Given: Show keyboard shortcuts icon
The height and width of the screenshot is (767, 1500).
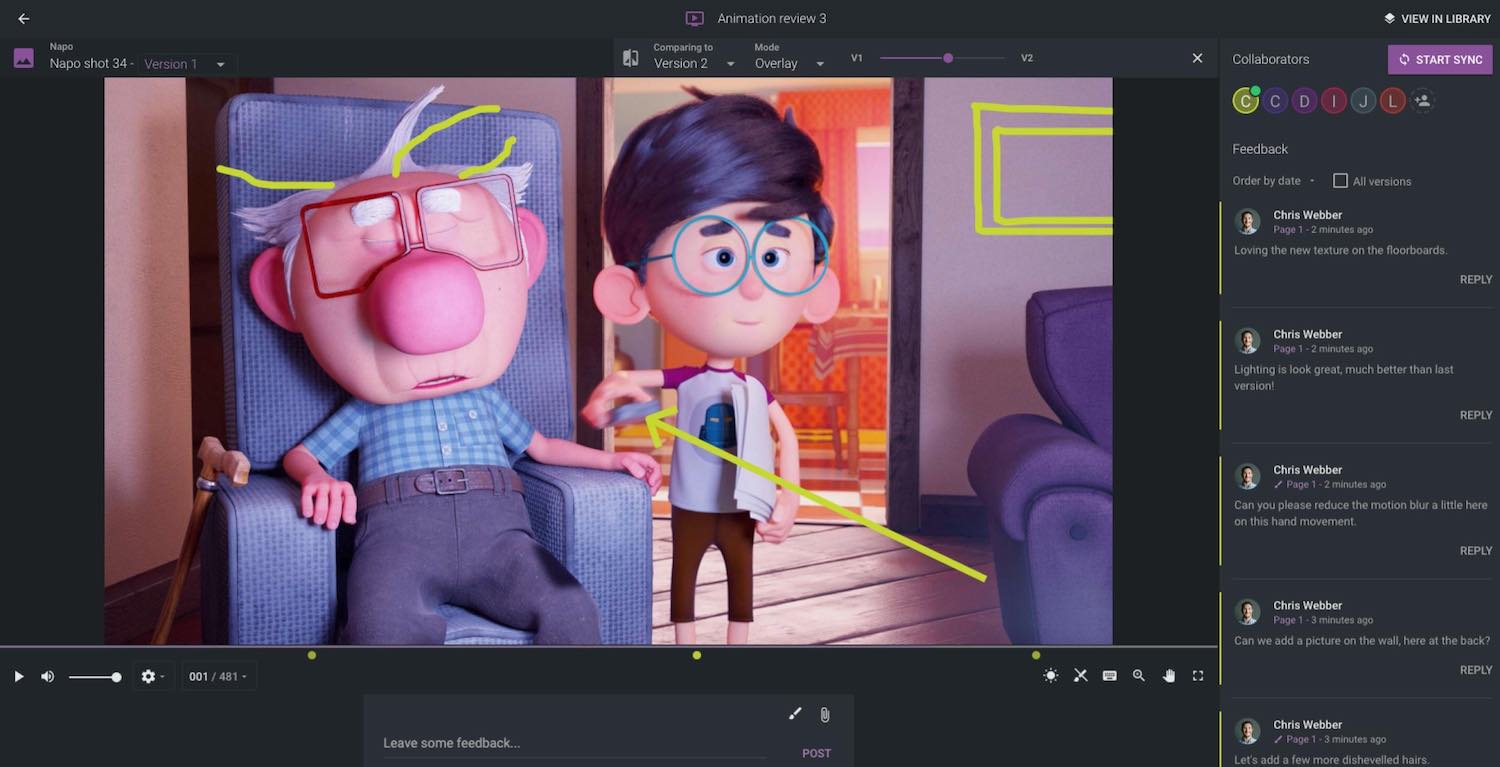Looking at the screenshot, I should click(x=1109, y=676).
